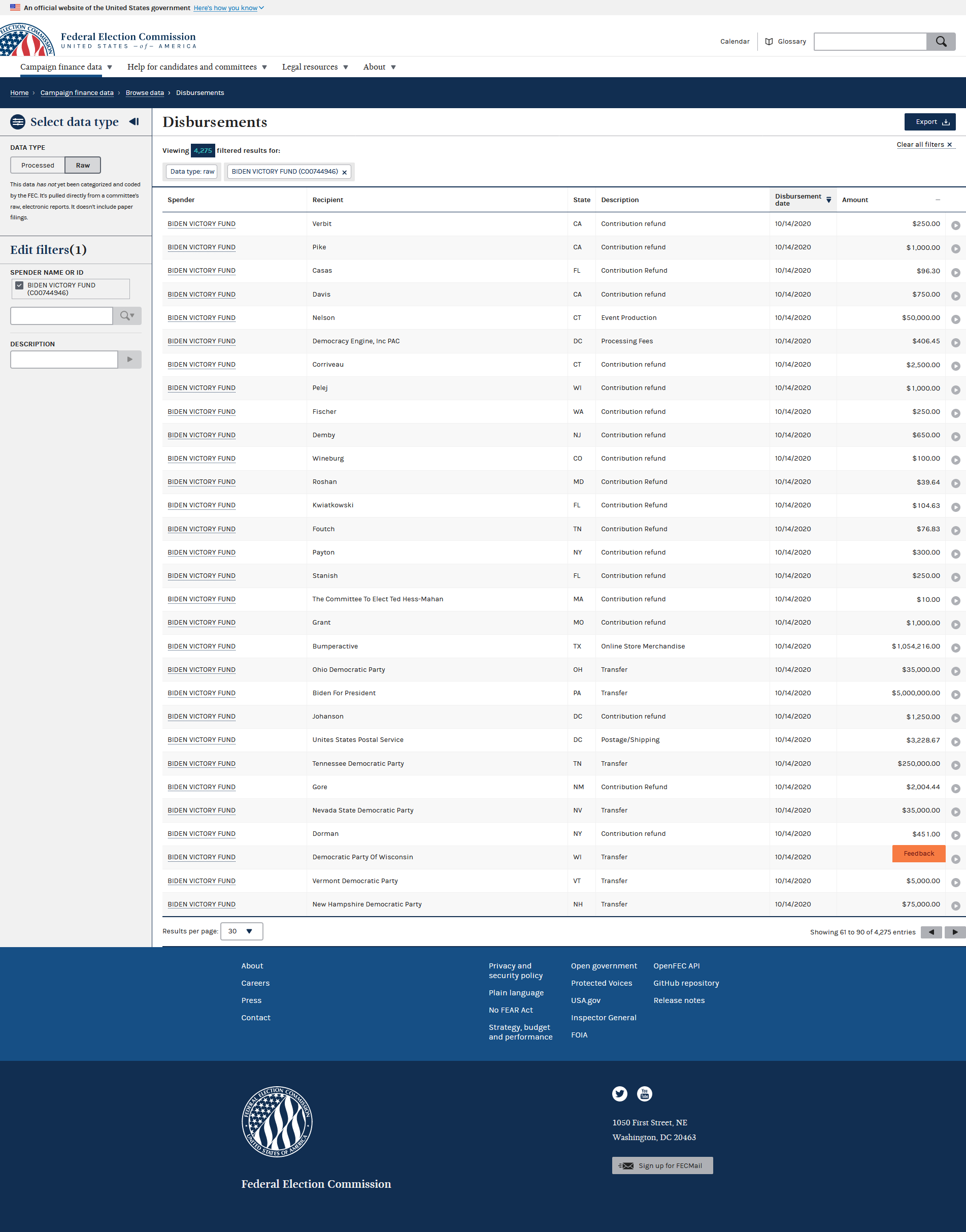Sign up for FECMail
The image size is (966, 1232).
(662, 1165)
